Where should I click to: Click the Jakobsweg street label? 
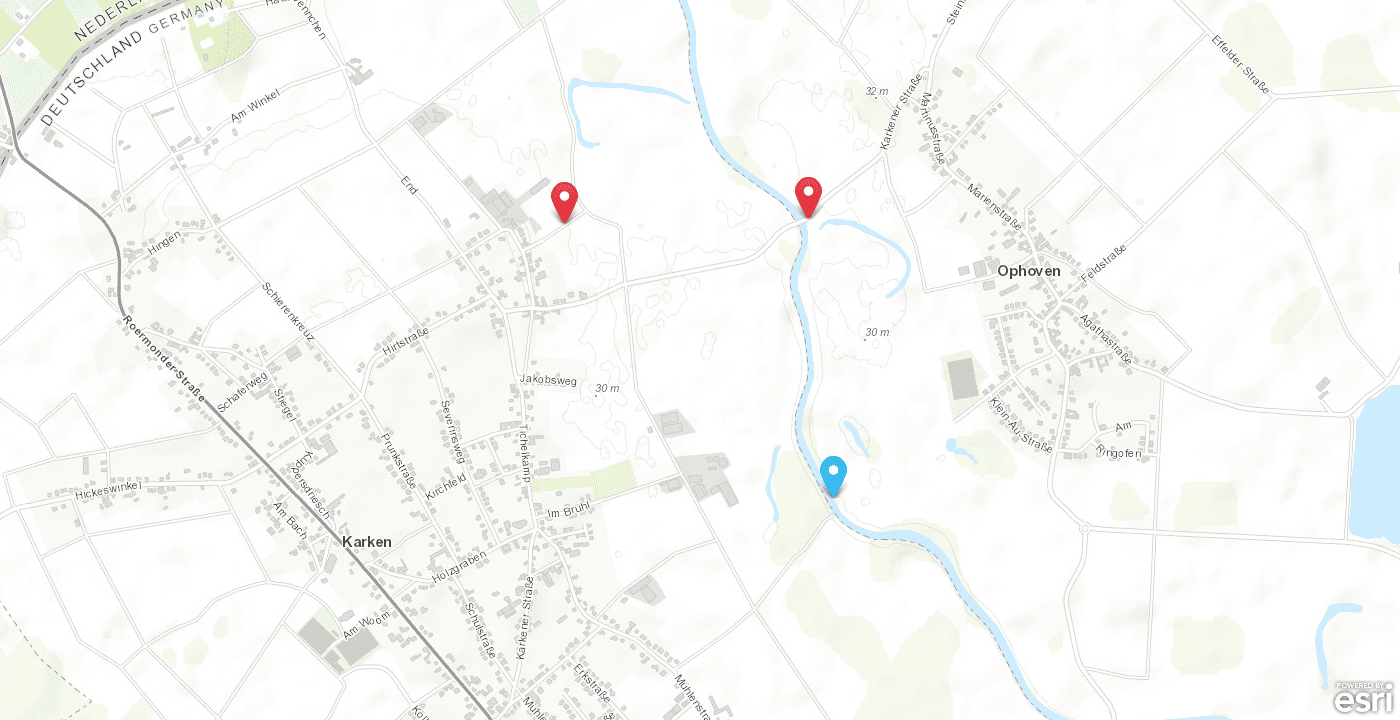[x=541, y=379]
